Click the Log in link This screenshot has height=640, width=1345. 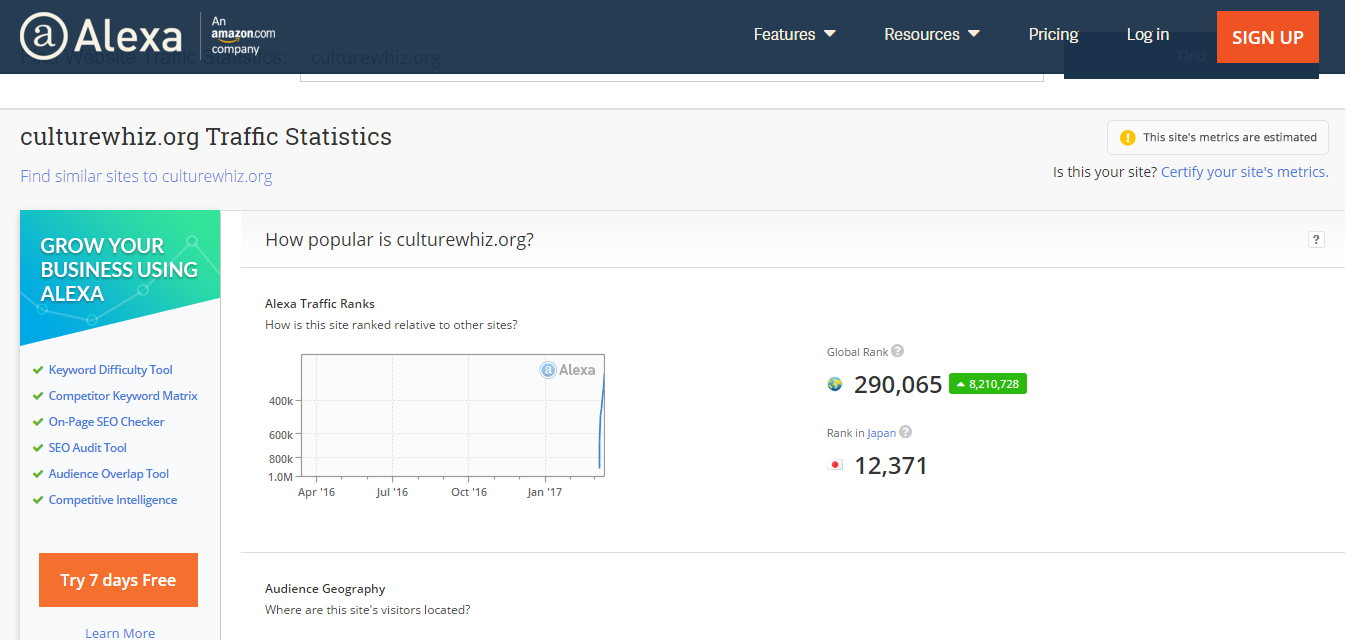click(1147, 34)
